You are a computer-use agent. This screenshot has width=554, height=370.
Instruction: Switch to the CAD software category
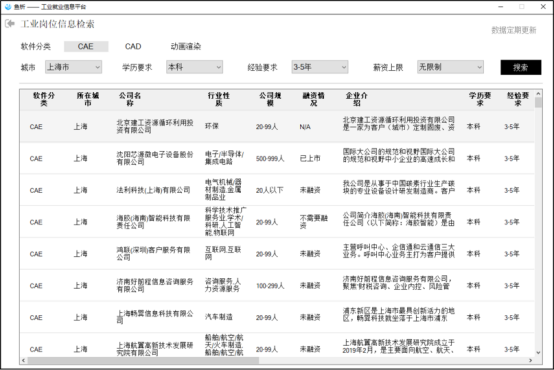pos(133,46)
